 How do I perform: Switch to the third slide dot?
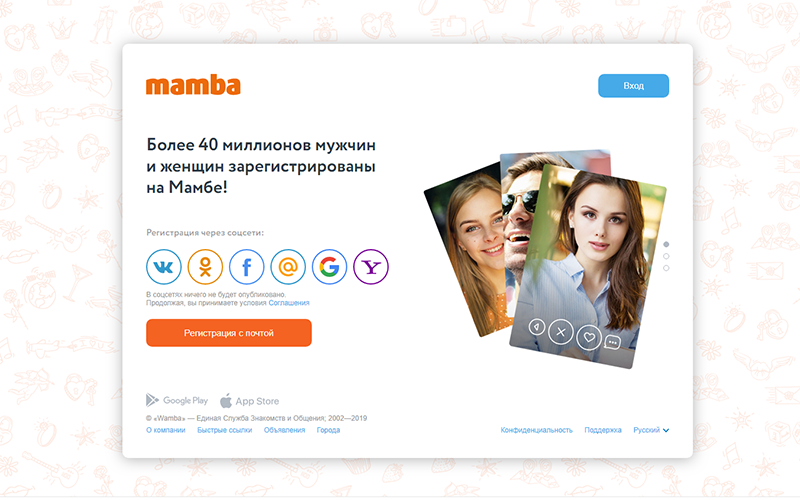click(x=666, y=268)
